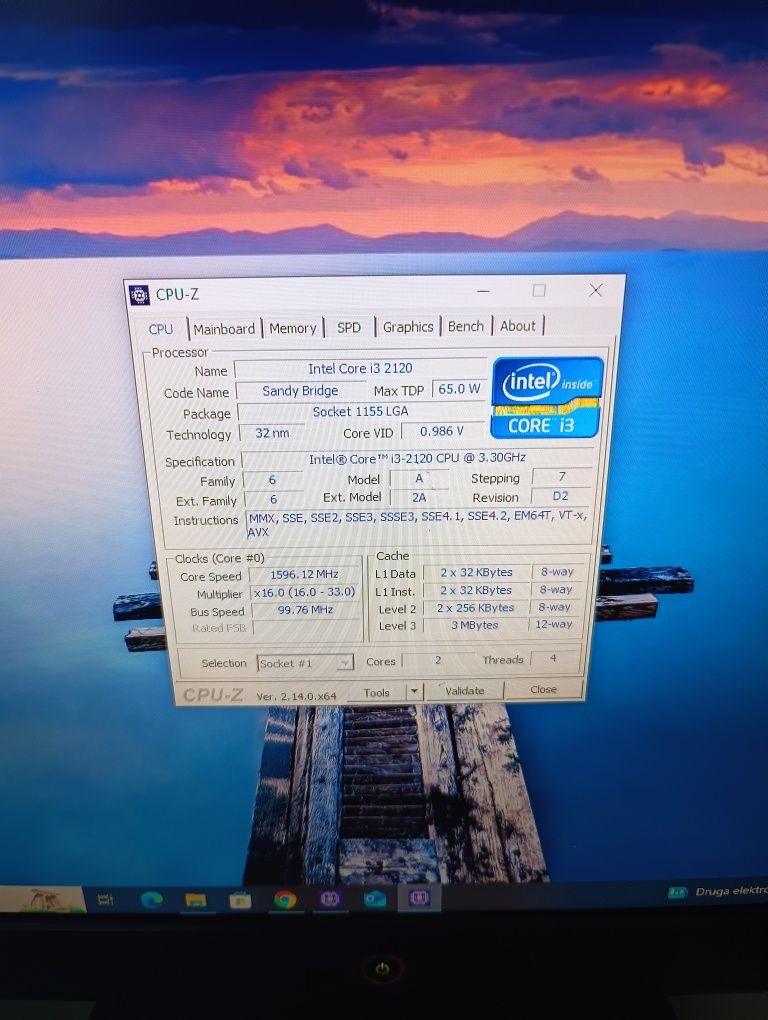Click the empty Rated FSB field
The image size is (768, 1020).
(306, 628)
